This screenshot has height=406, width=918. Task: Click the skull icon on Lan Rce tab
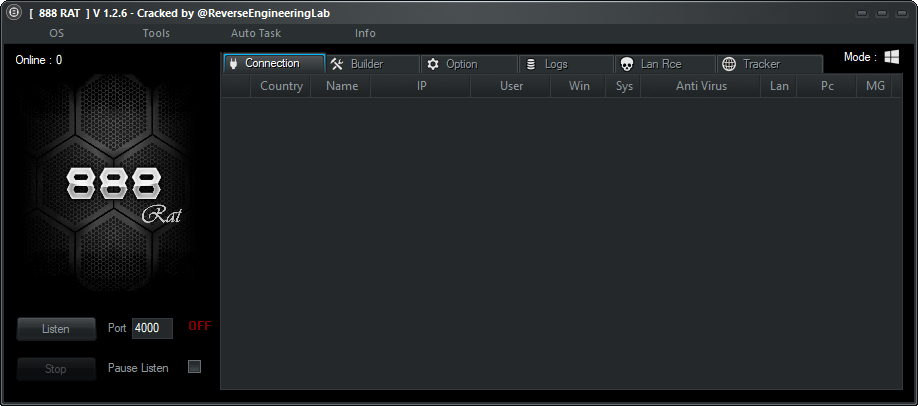point(626,64)
